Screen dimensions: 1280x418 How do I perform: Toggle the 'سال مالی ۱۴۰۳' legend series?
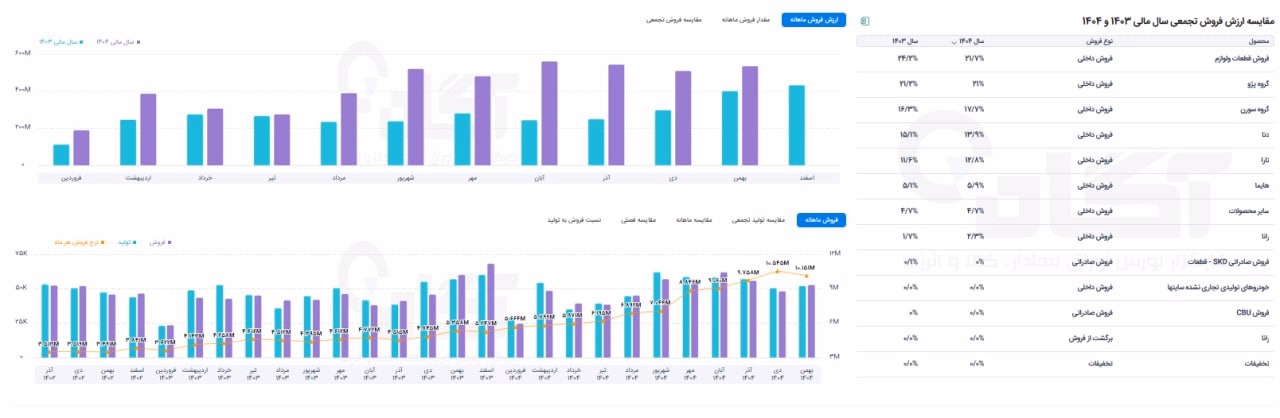(x=60, y=42)
